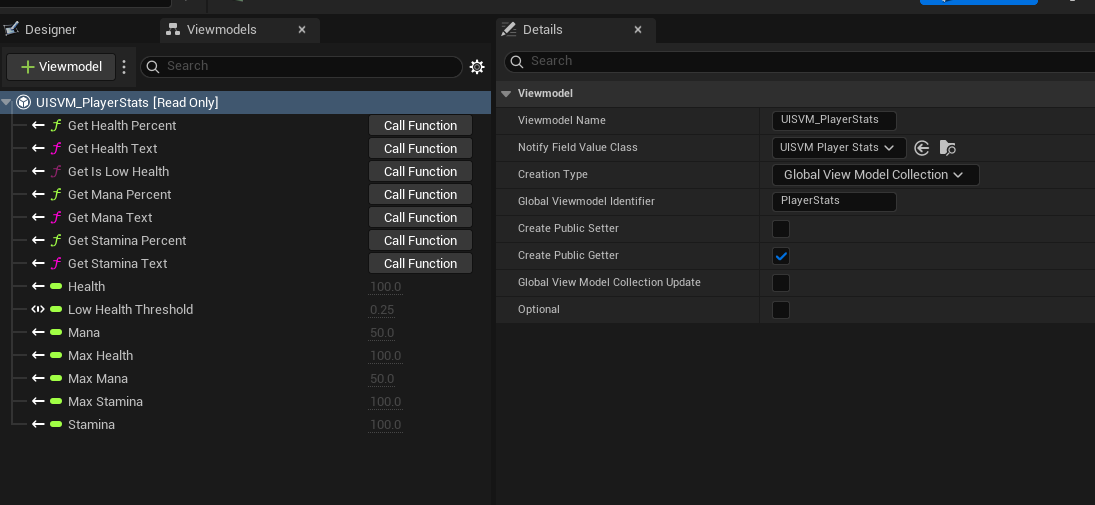Viewport: 1095px width, 505px height.
Task: Enable the Create Public Setter checkbox
Action: (x=781, y=229)
